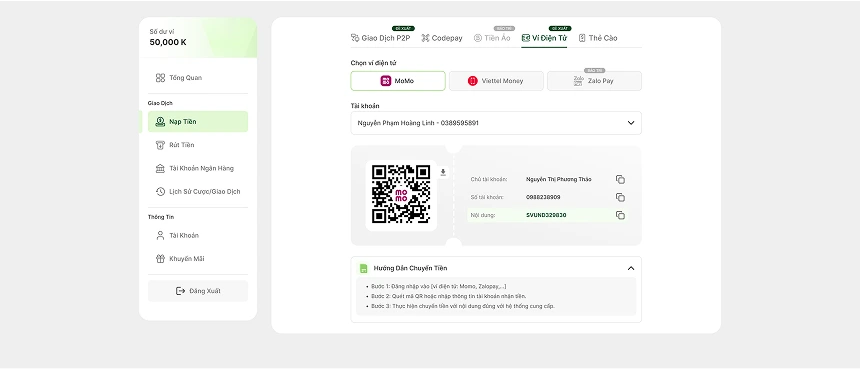Open the Tổng Quan overview page
This screenshot has height=369, width=860.
pyautogui.click(x=197, y=78)
